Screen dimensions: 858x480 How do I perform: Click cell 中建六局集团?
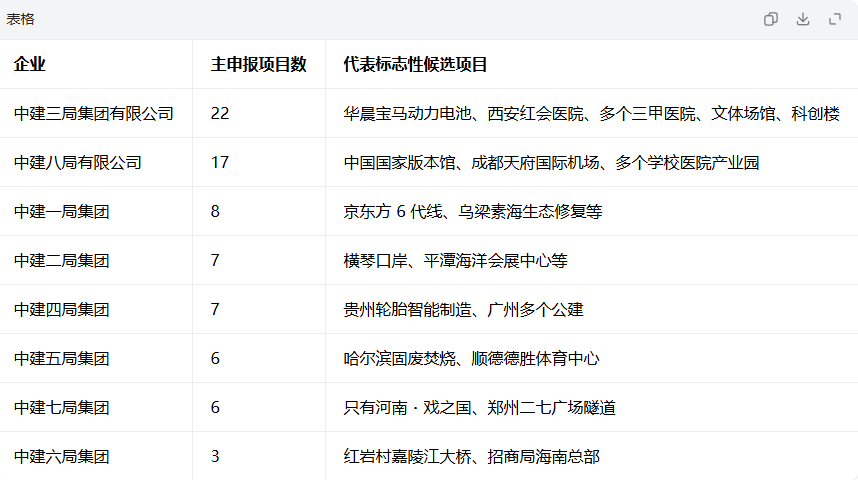point(61,456)
